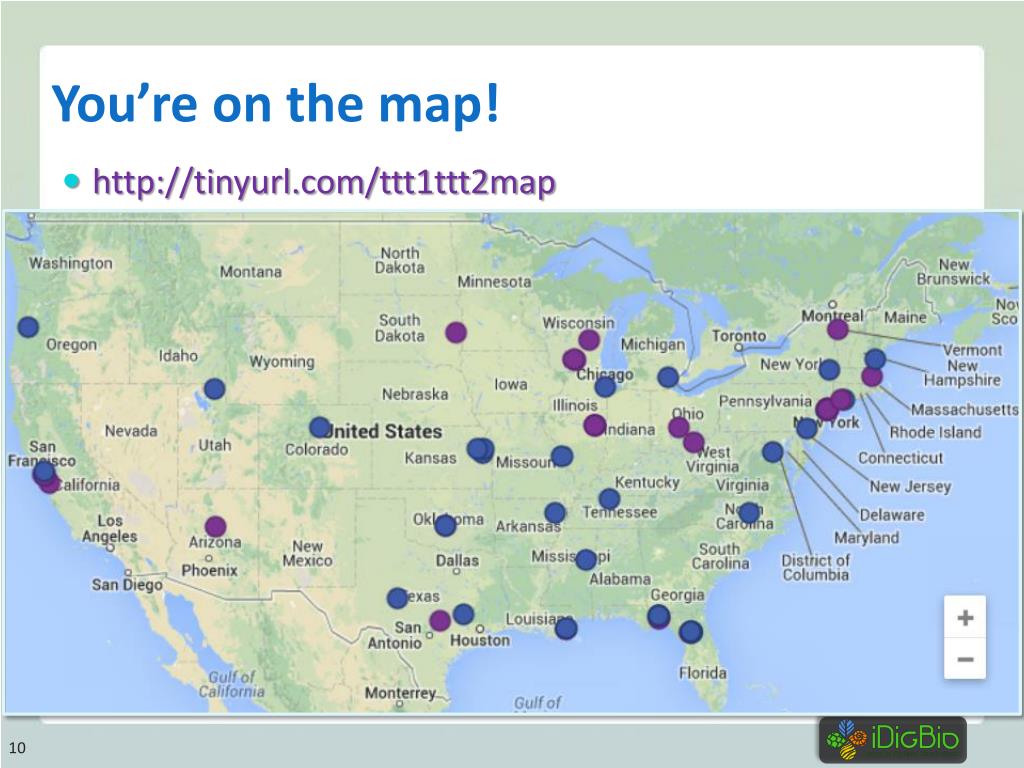Image resolution: width=1024 pixels, height=768 pixels.
Task: Select the blue marker in Missouri
Action: coord(562,456)
